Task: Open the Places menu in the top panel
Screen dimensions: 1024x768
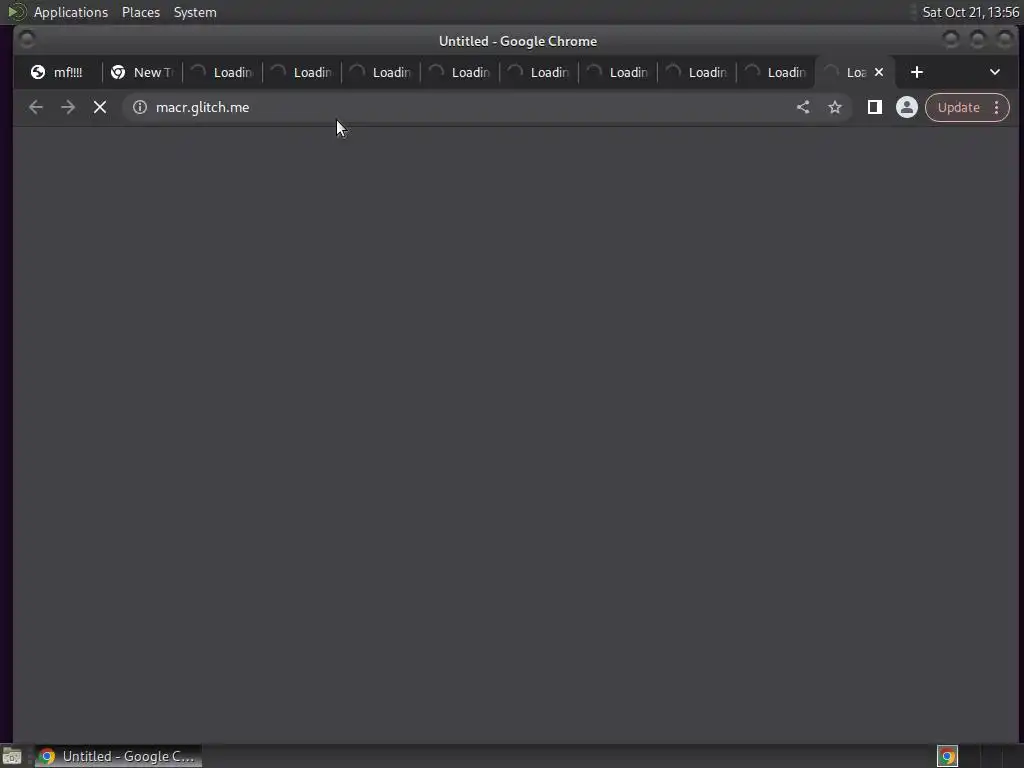Action: (141, 12)
